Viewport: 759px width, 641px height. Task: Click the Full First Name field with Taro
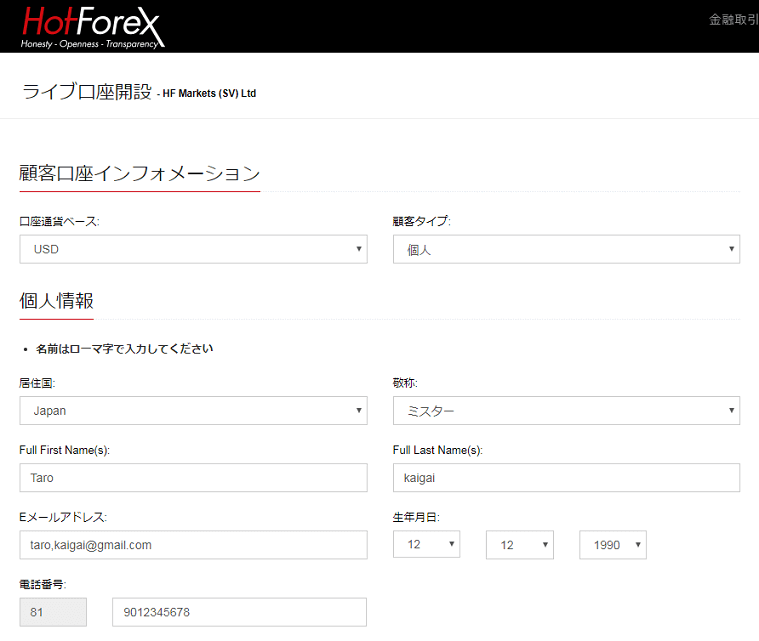pyautogui.click(x=193, y=478)
